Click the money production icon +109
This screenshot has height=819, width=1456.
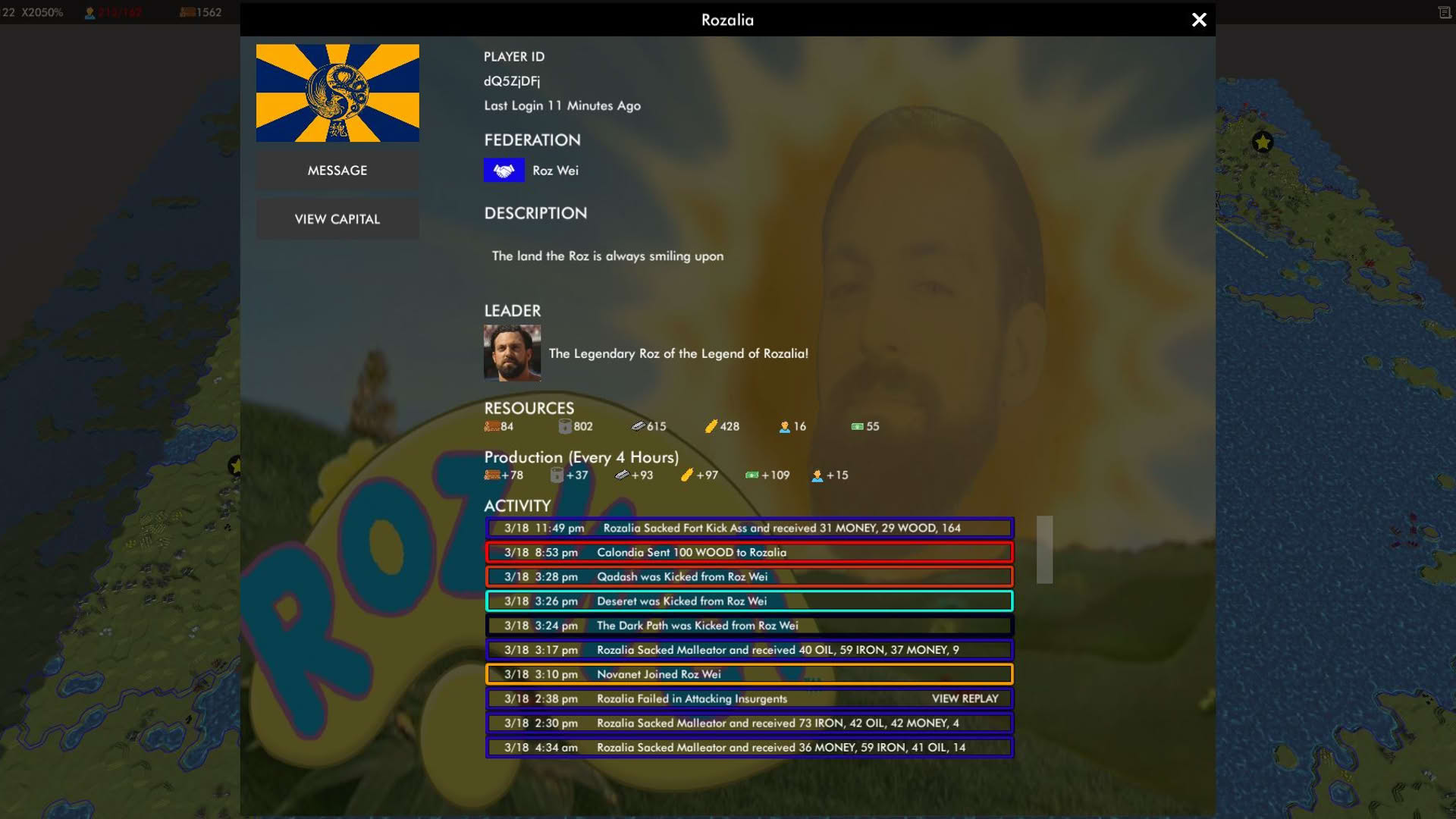click(x=752, y=475)
